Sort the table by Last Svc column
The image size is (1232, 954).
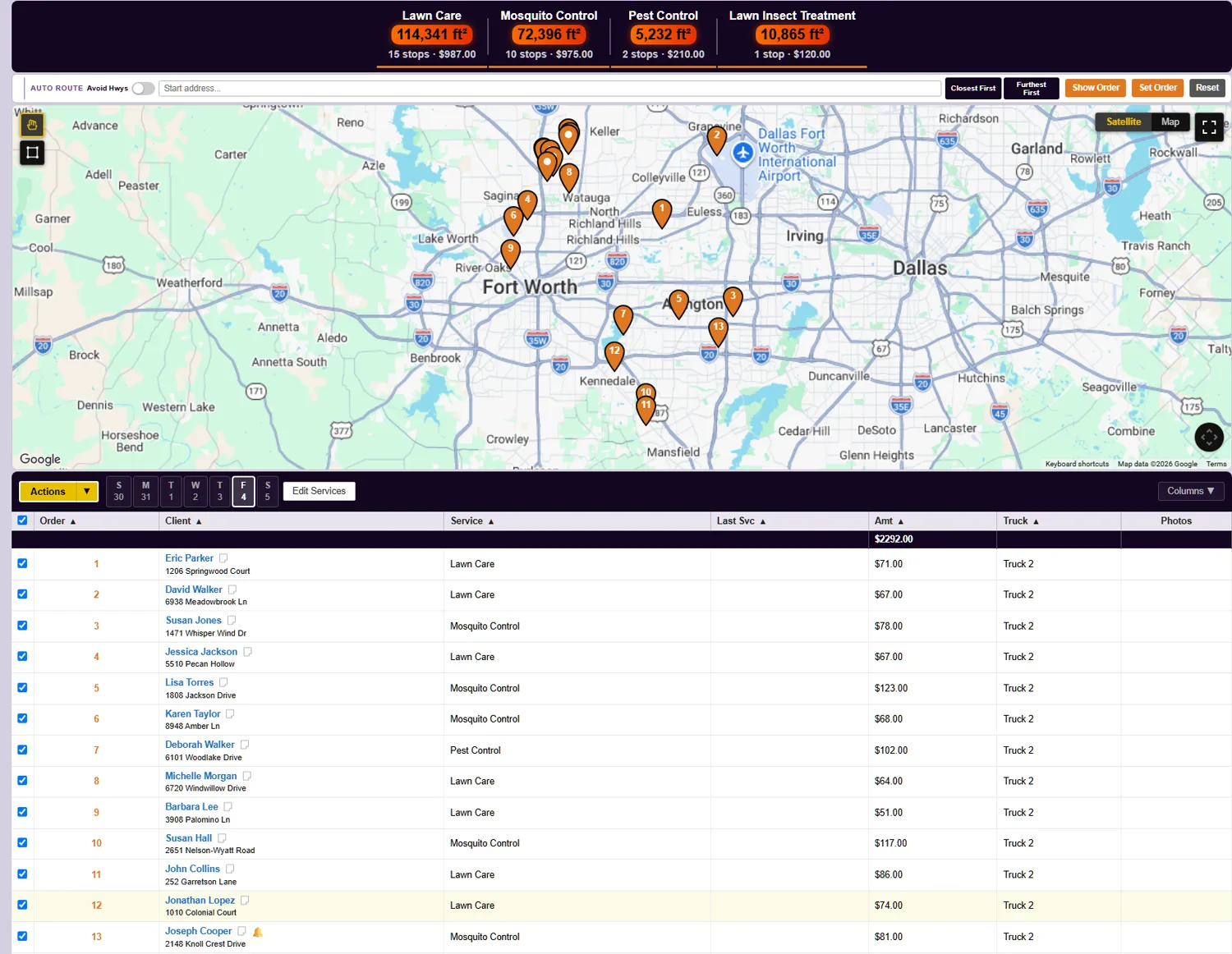(741, 521)
